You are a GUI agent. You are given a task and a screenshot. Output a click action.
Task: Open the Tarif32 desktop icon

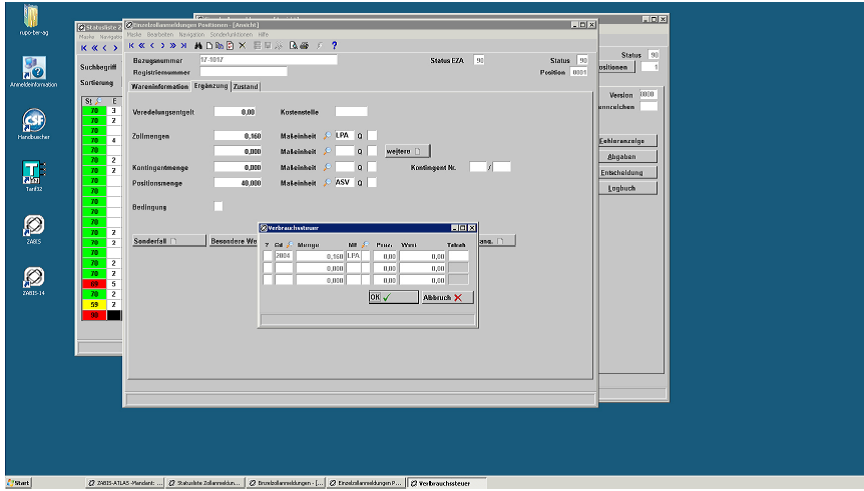[x=33, y=172]
